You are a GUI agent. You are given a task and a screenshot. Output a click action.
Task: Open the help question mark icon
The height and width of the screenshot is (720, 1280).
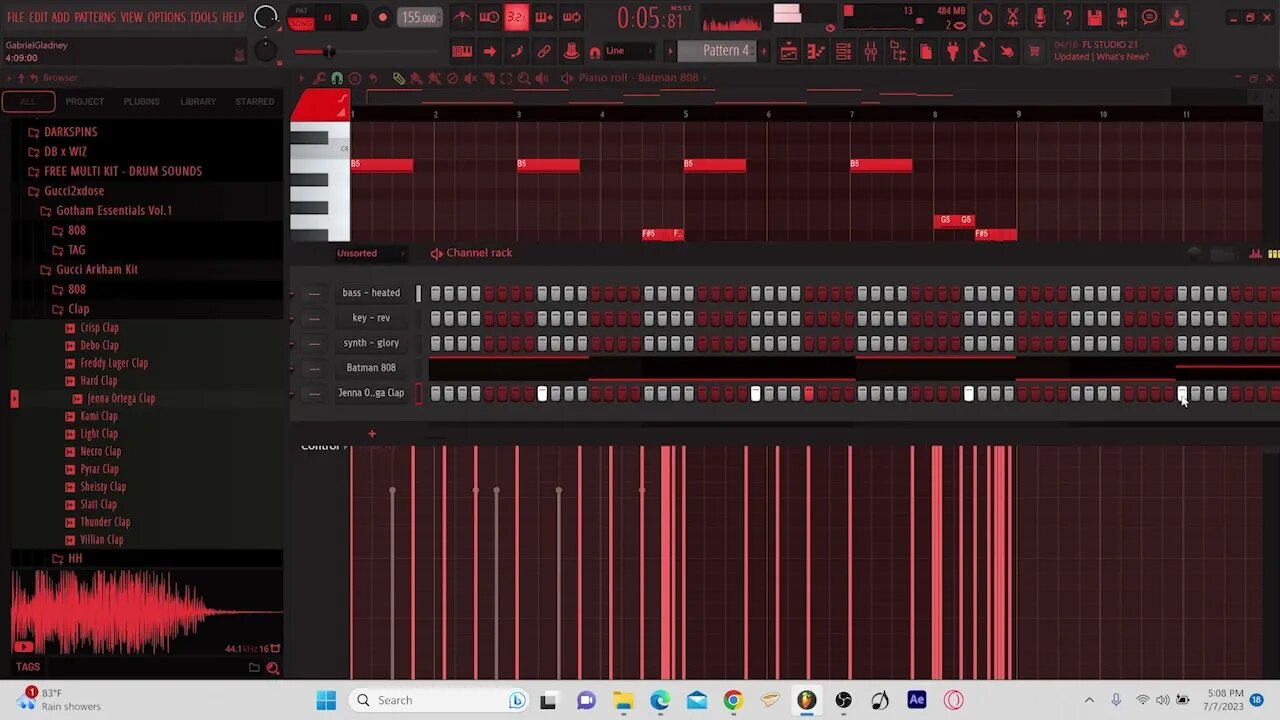(x=1067, y=17)
